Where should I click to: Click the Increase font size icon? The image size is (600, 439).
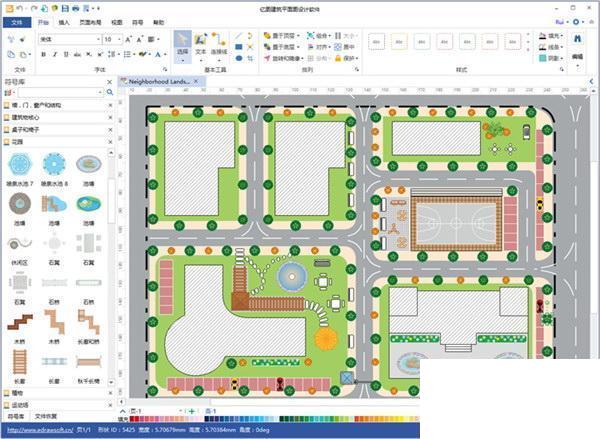click(x=129, y=39)
